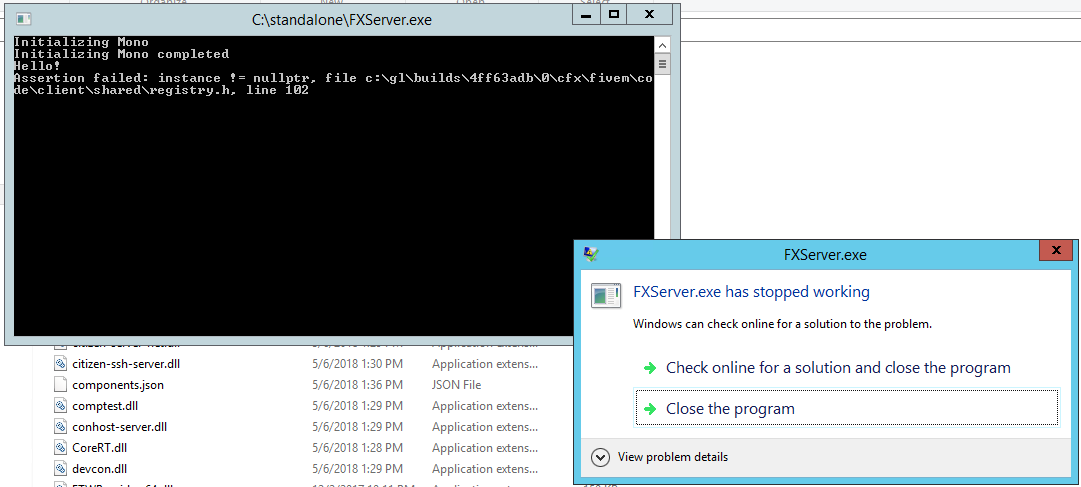Expand View problem details chevron
Image resolution: width=1081 pixels, height=487 pixels.
pos(600,457)
